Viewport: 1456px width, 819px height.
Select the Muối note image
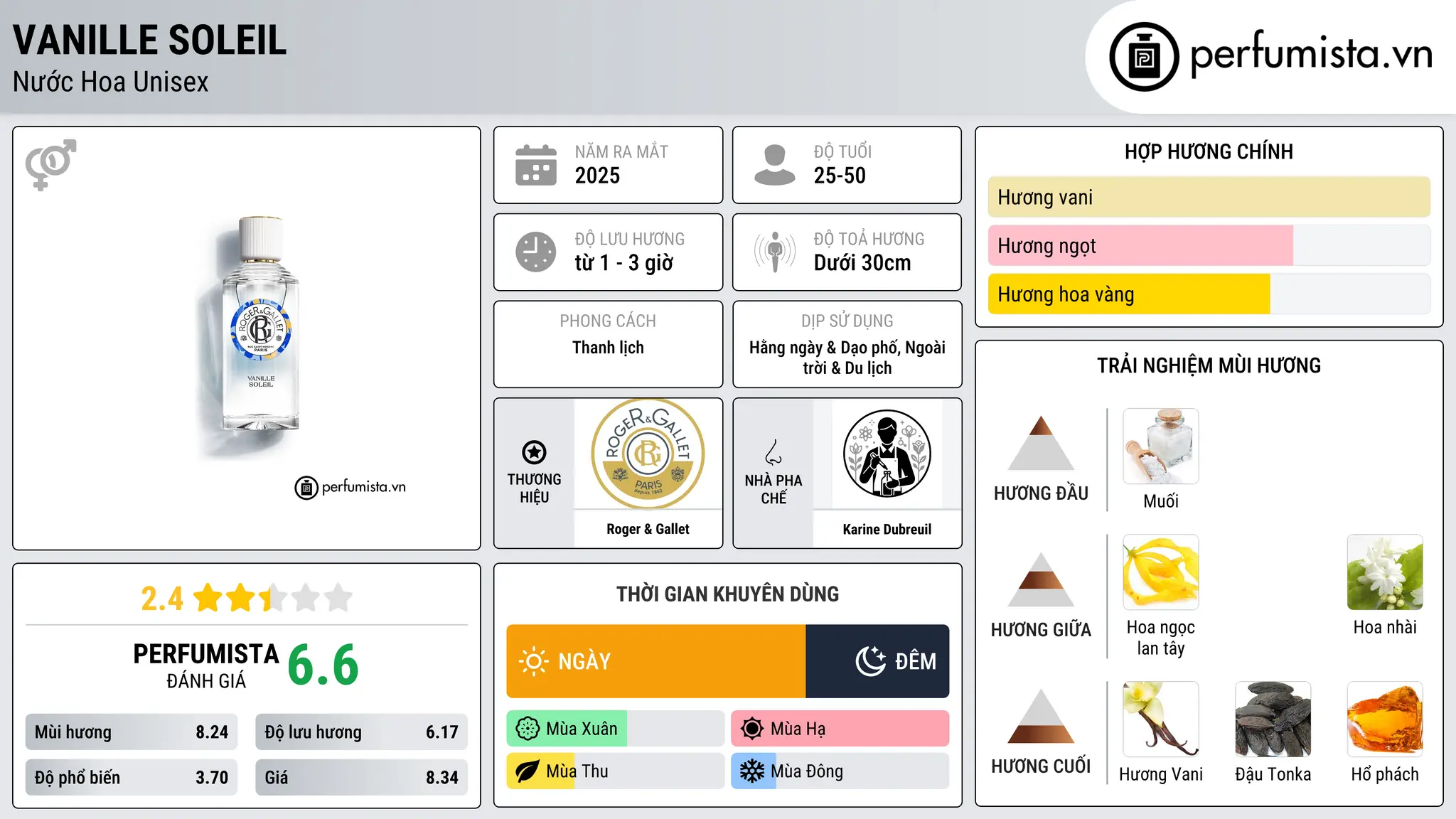[x=1161, y=446]
